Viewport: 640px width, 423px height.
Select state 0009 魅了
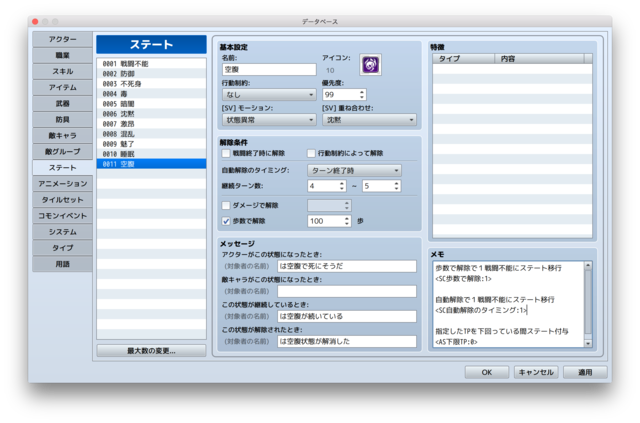151,144
